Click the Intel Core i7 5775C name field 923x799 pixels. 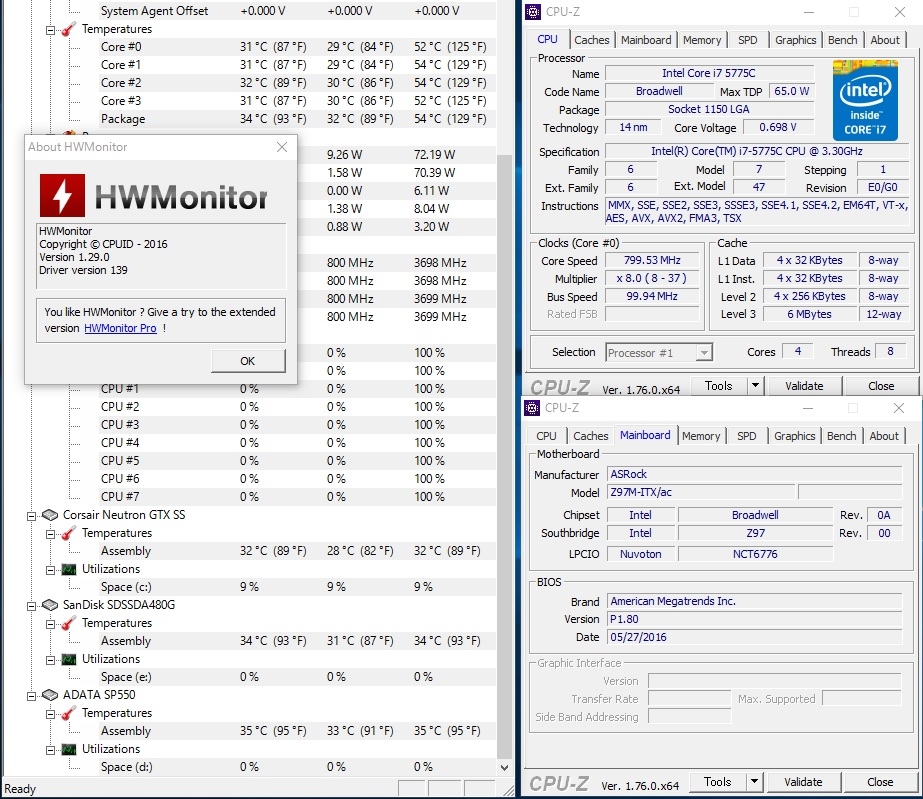pos(709,73)
